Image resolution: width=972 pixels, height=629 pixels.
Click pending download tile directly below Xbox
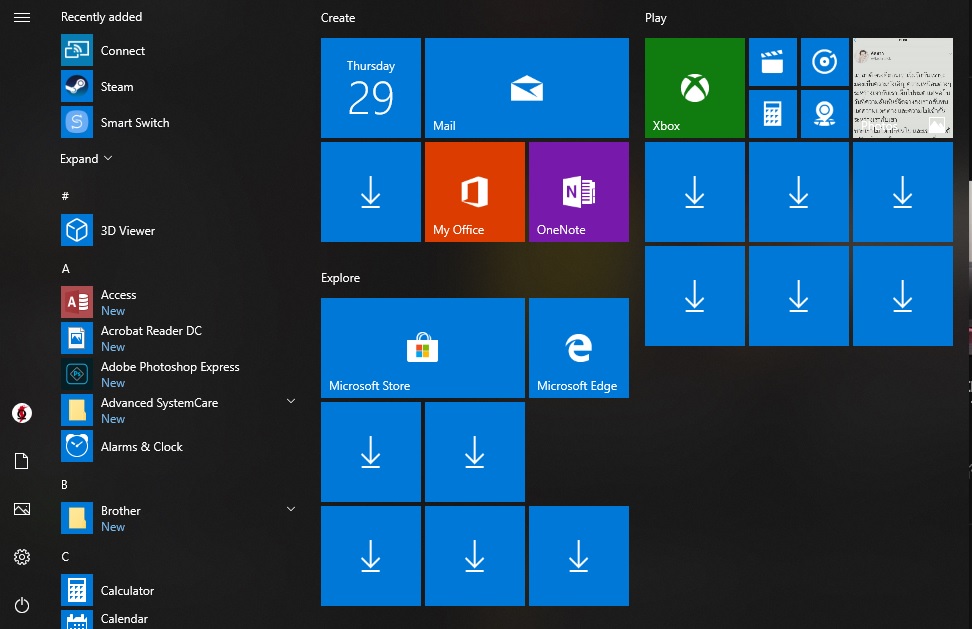(x=695, y=192)
